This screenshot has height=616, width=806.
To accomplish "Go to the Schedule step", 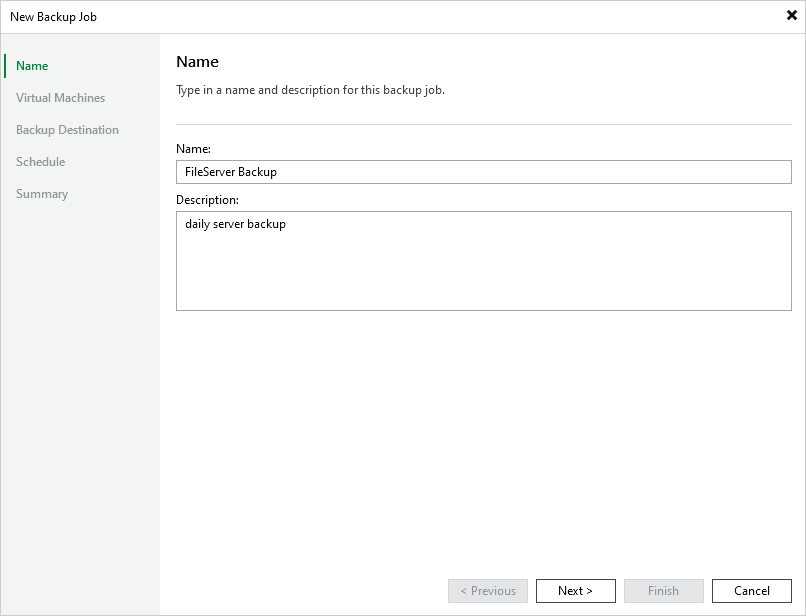I will (x=41, y=161).
